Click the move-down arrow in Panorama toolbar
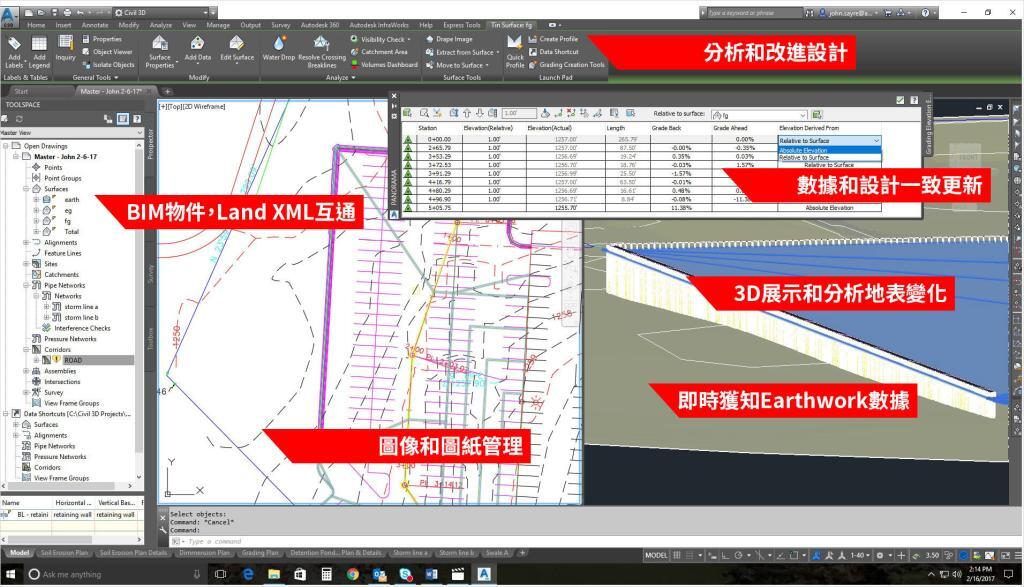Viewport: 1024px width, 587px height. (479, 114)
